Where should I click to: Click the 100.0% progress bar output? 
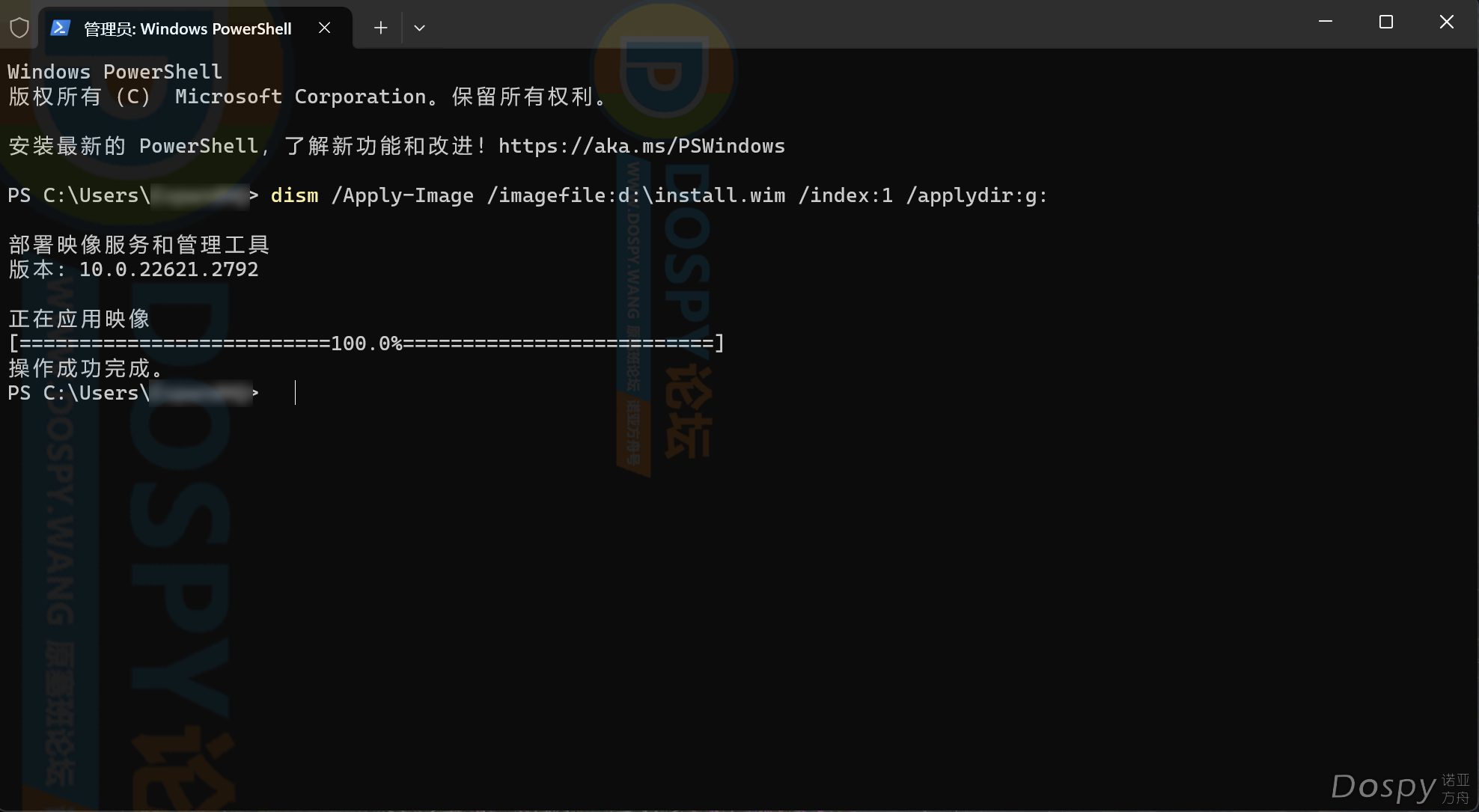point(366,344)
